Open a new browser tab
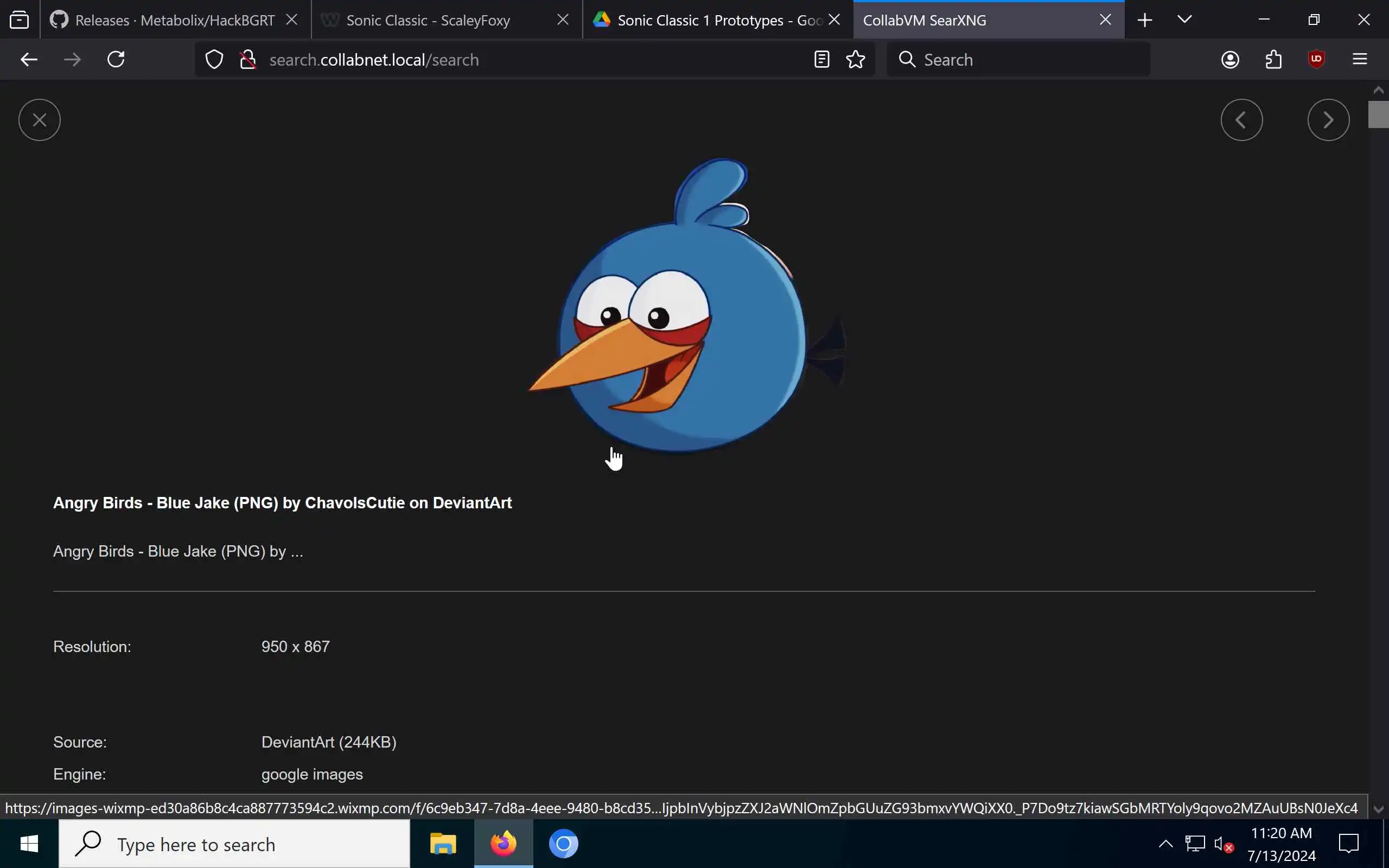 tap(1144, 20)
